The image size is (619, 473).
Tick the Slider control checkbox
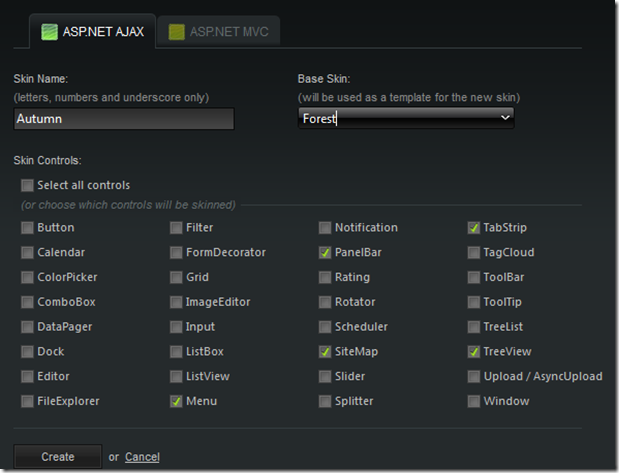[325, 377]
